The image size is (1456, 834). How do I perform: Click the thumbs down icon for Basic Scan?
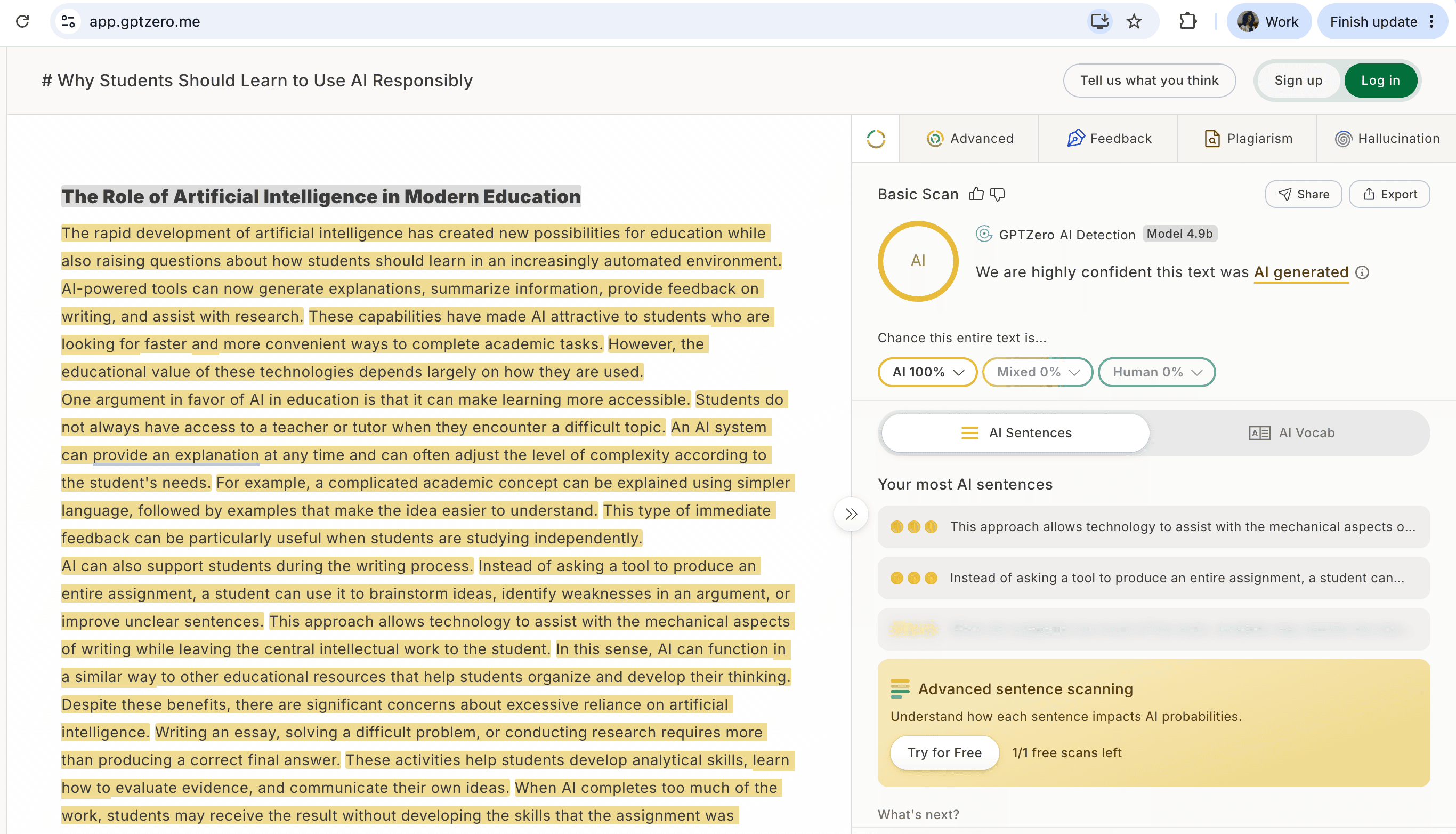tap(998, 195)
